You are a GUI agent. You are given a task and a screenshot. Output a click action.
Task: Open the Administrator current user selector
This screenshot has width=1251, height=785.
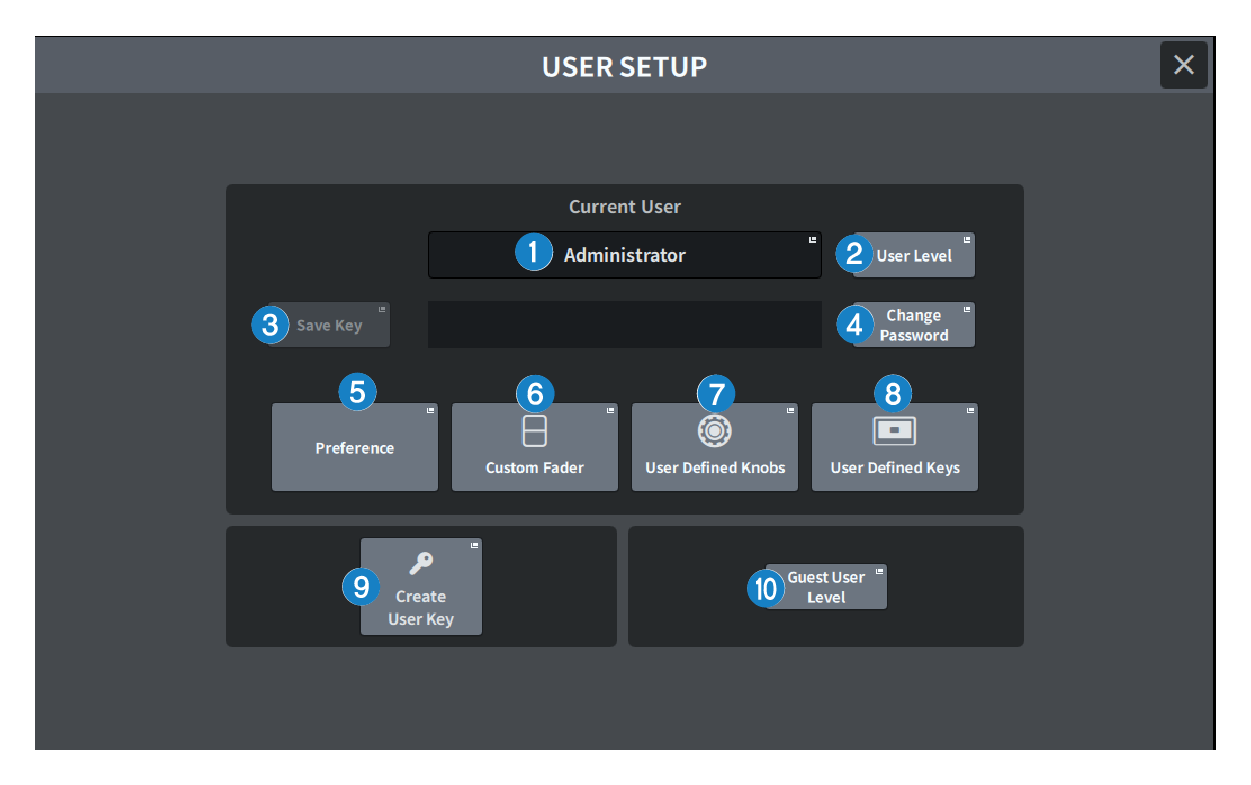click(x=625, y=255)
